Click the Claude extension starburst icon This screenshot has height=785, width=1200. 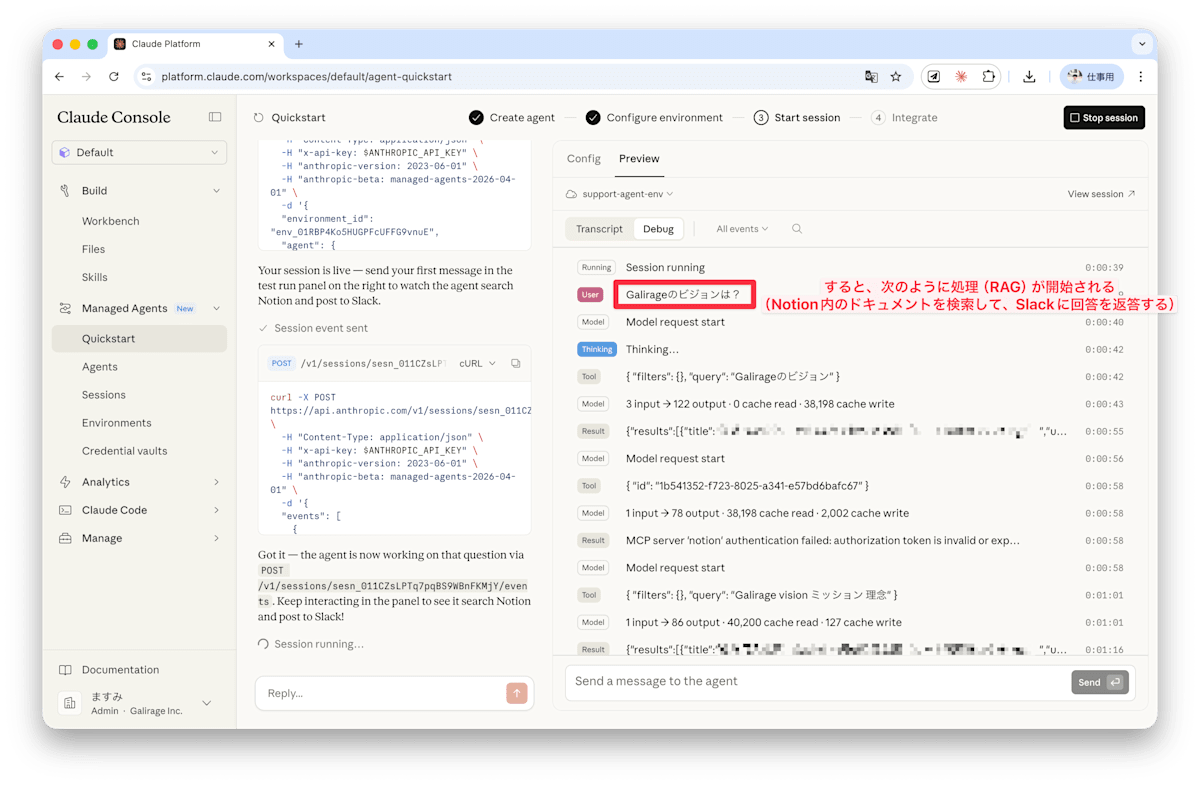tap(961, 76)
